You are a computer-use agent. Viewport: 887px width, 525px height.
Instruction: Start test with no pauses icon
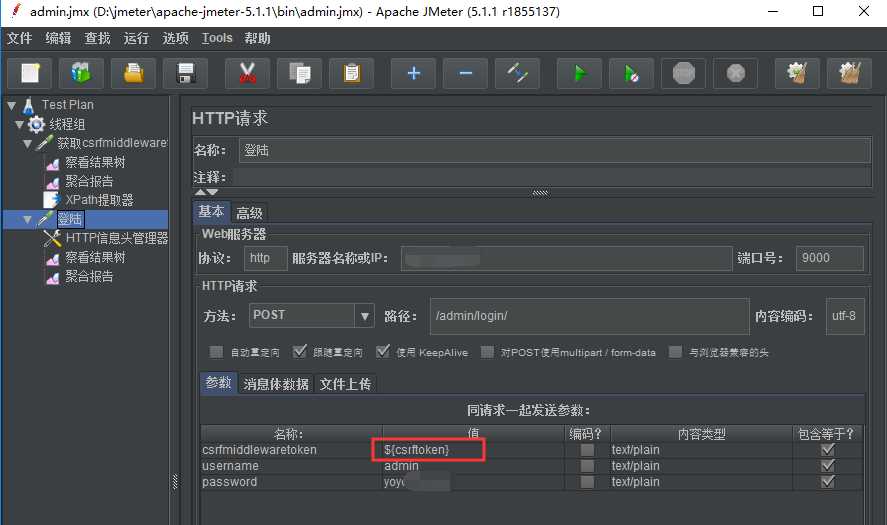[x=631, y=74]
